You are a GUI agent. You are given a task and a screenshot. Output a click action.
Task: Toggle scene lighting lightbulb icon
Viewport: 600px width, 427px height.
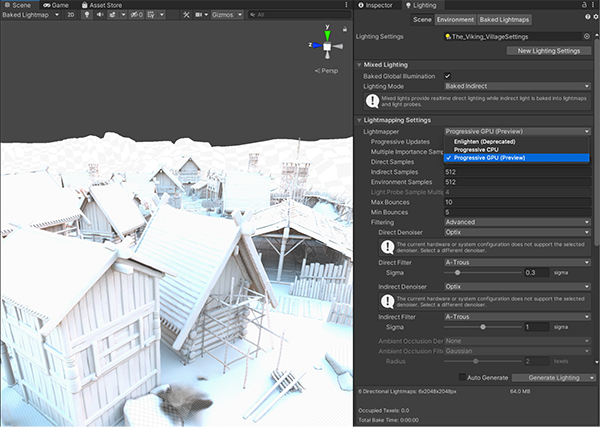(85, 15)
